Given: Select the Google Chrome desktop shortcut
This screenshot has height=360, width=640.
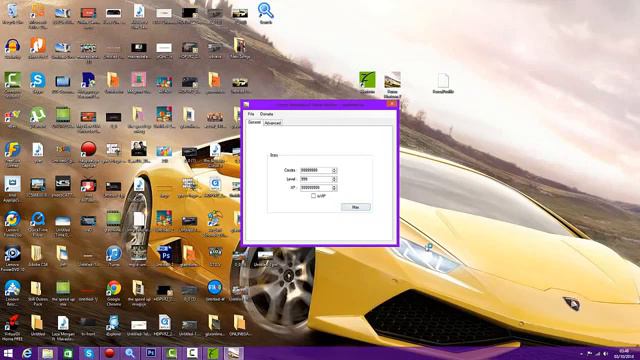Looking at the screenshot, I should pos(113,293).
